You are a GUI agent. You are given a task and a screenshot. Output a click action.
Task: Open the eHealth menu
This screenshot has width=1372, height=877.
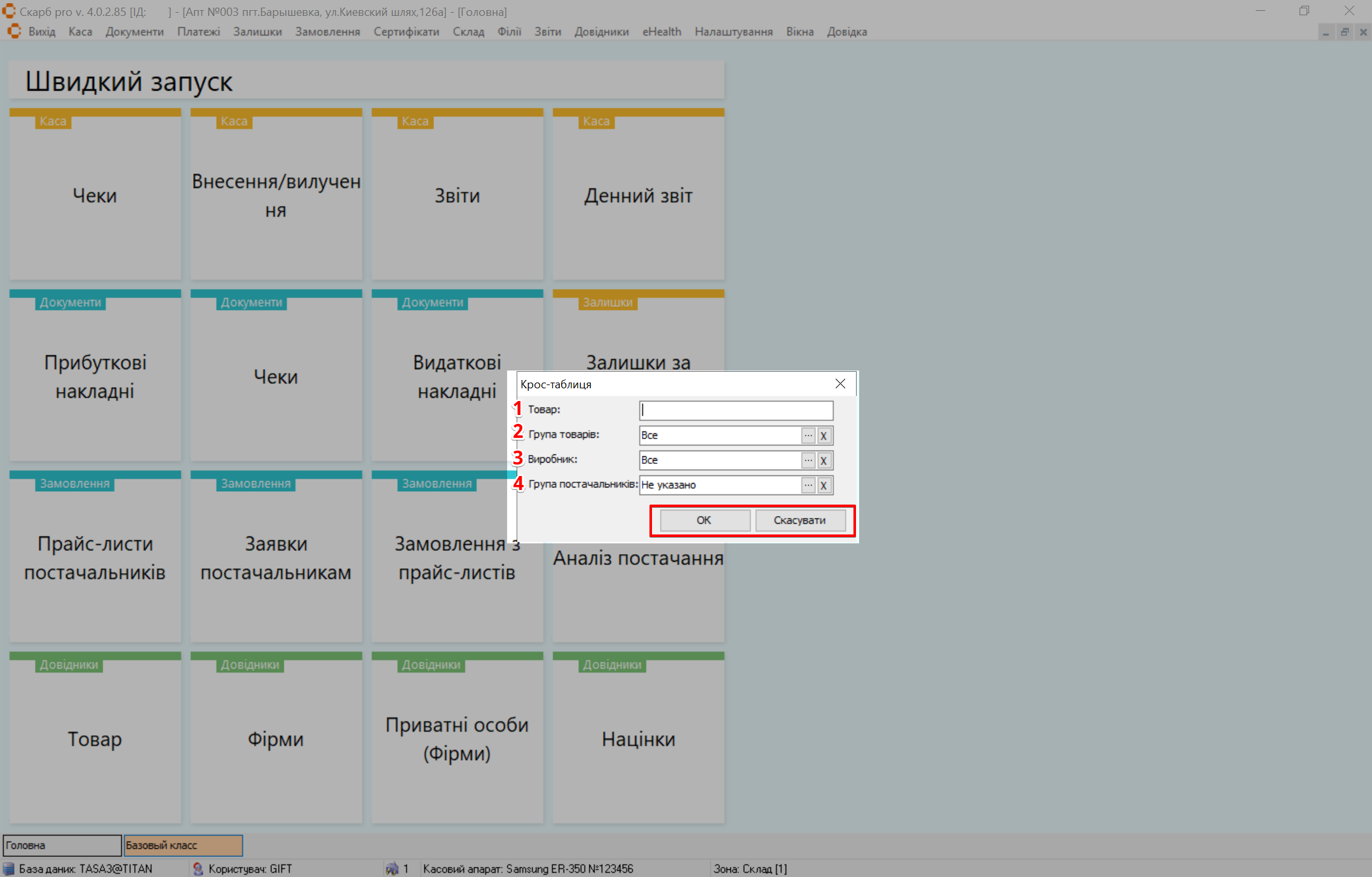point(662,32)
